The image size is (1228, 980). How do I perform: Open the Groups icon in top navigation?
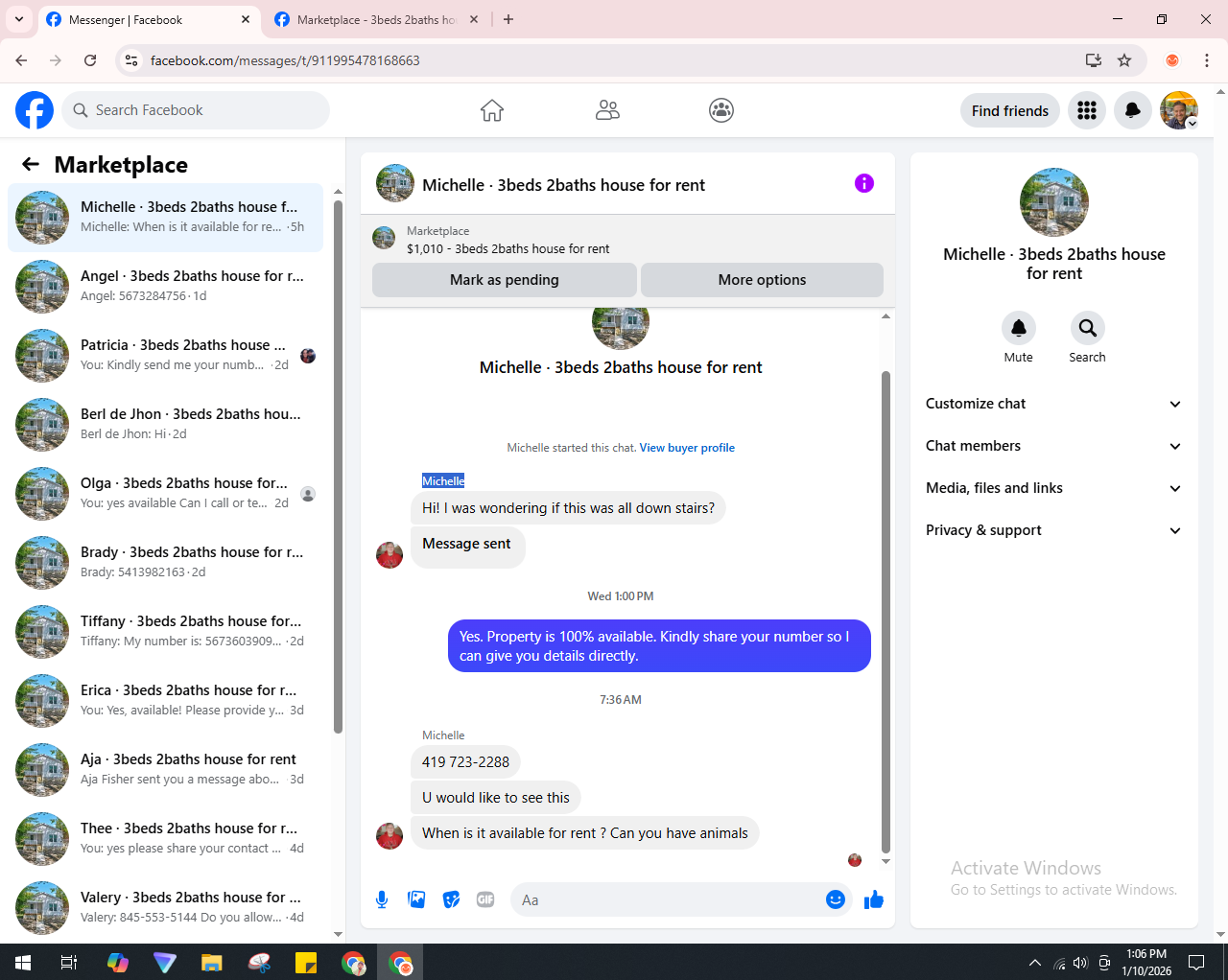coord(721,110)
